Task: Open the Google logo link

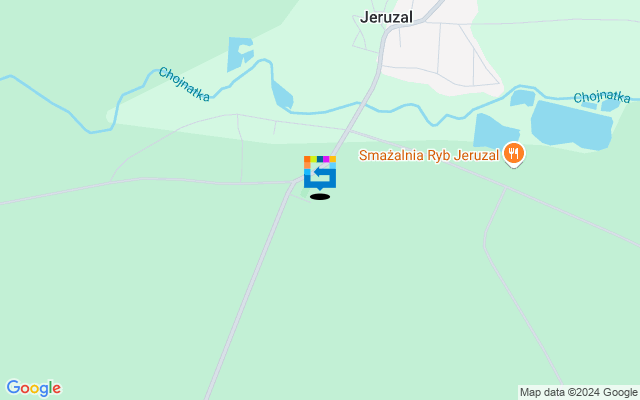Action: (x=33, y=388)
